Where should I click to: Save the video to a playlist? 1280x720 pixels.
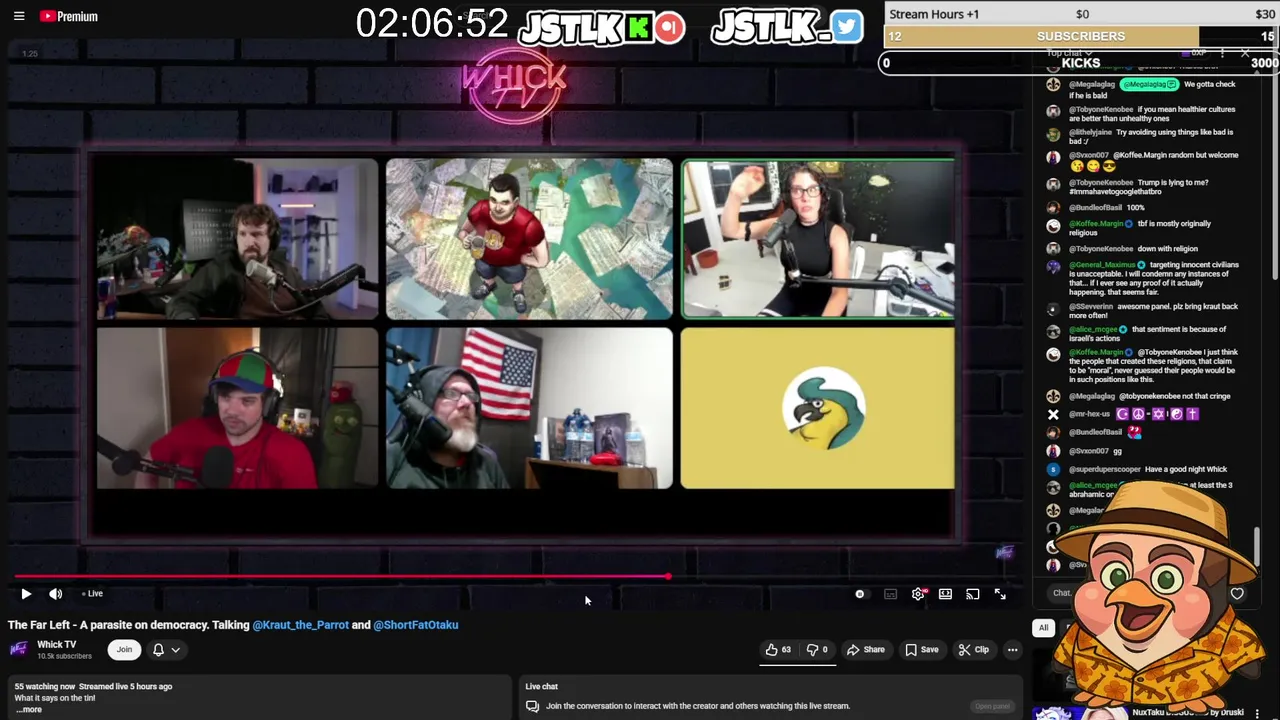[922, 650]
